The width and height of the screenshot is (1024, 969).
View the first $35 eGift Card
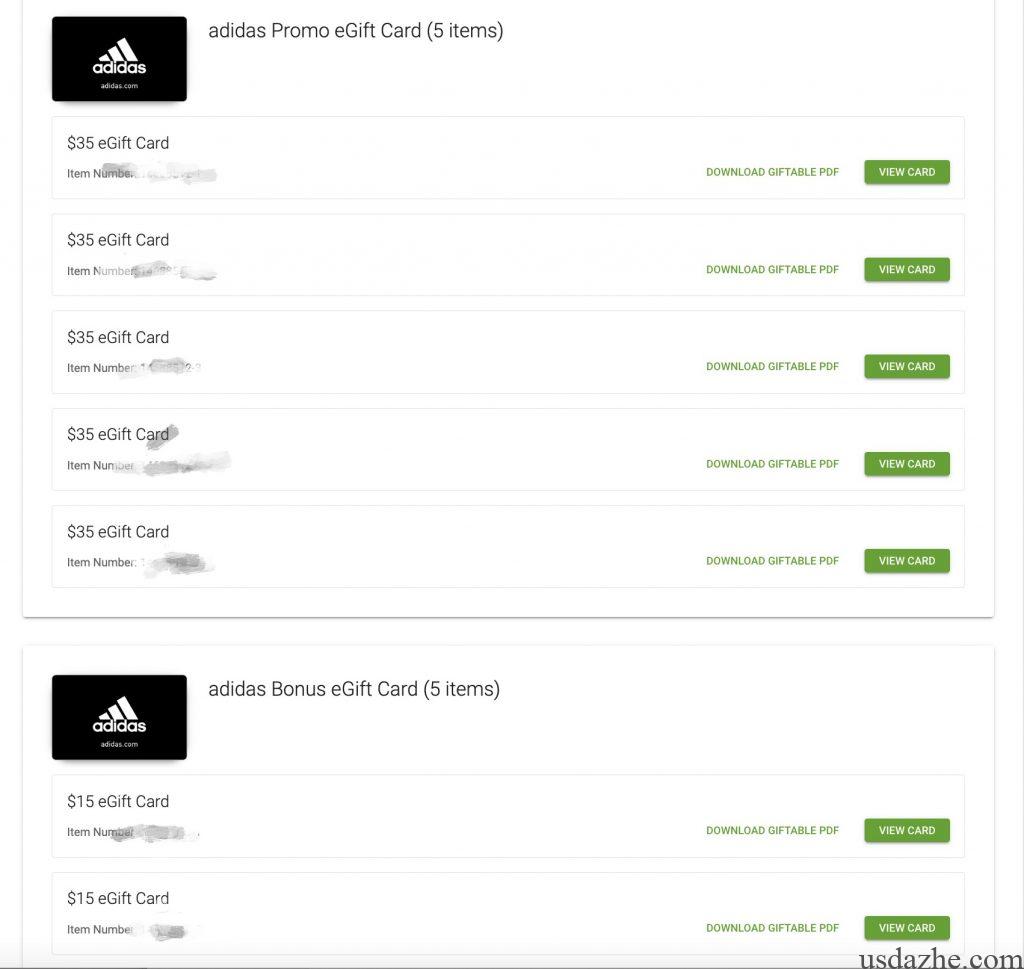pos(906,172)
